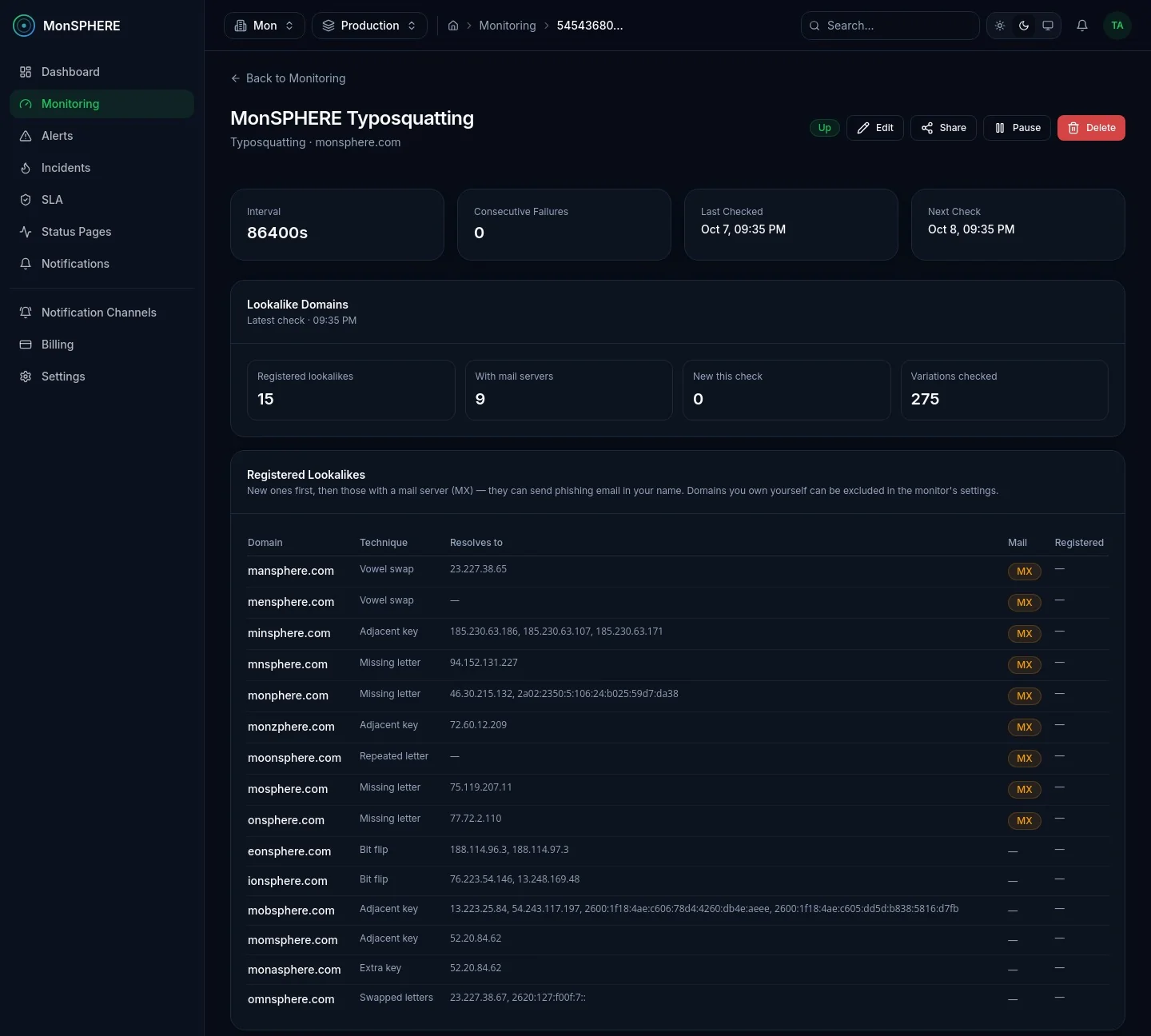The width and height of the screenshot is (1151, 1036).
Task: Expand the Production environment dropdown
Action: pyautogui.click(x=369, y=26)
